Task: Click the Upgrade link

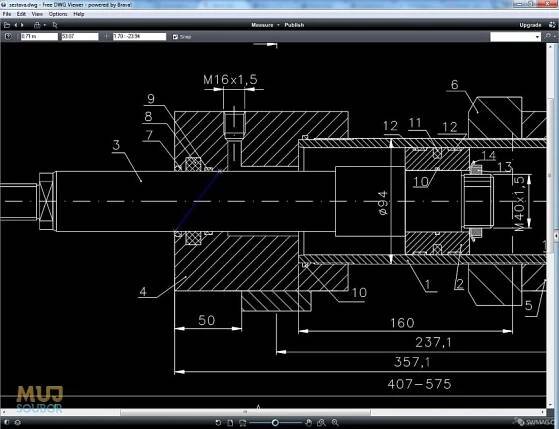Action: pyautogui.click(x=530, y=25)
